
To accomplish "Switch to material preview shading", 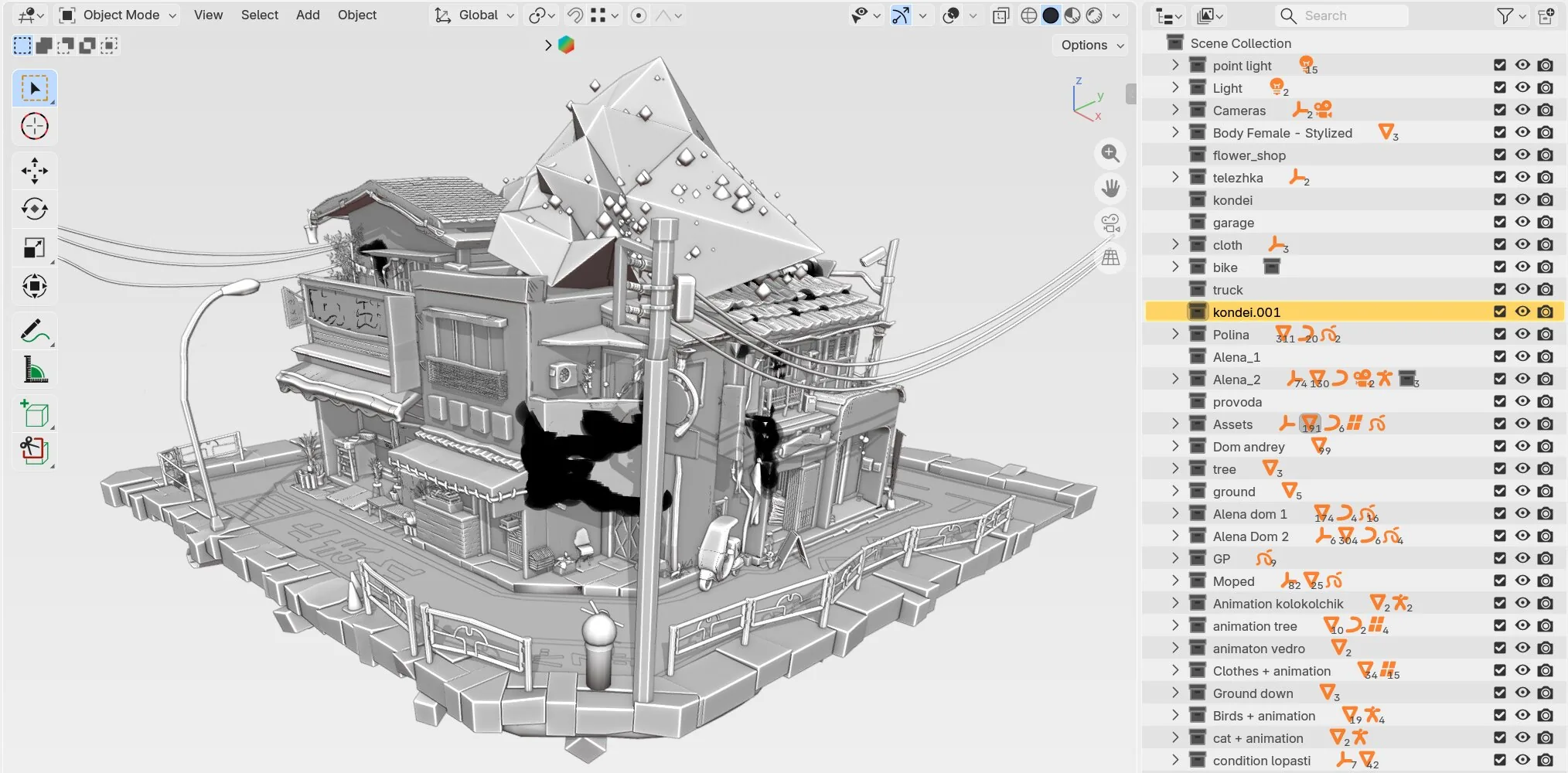I will click(1072, 15).
